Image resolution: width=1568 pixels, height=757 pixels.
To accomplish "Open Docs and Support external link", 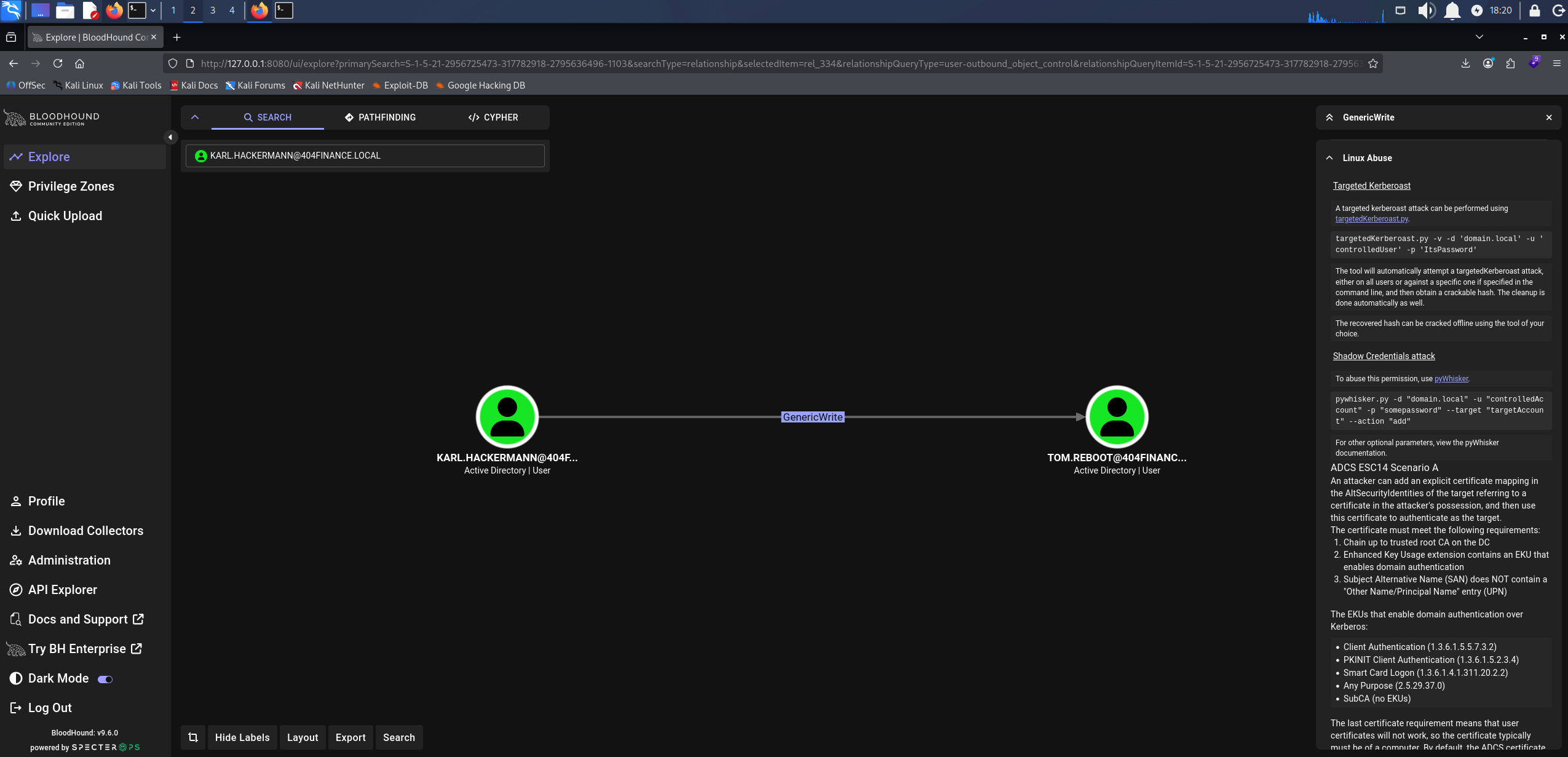I will tap(85, 619).
